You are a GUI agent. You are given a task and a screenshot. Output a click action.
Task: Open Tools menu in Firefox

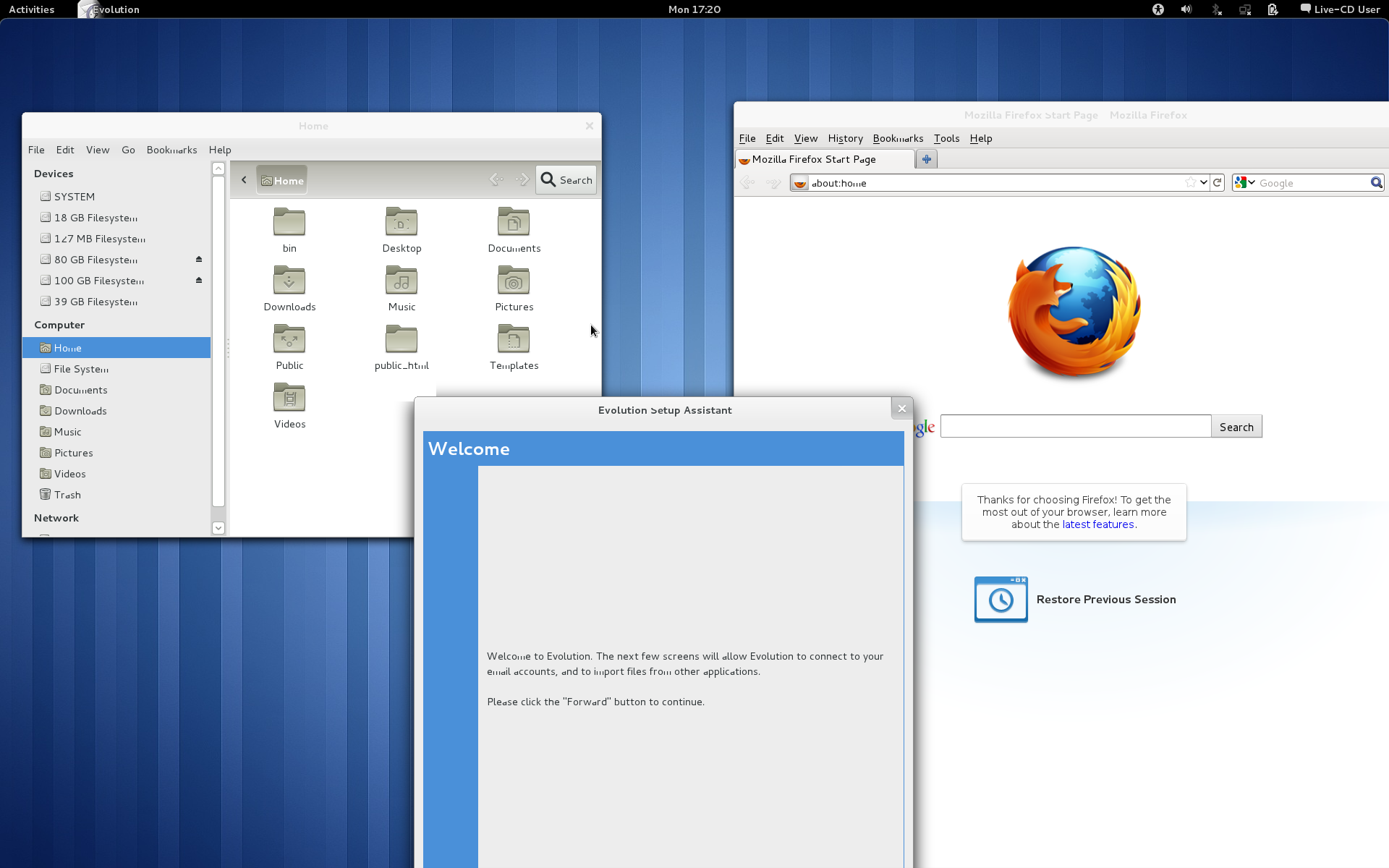(x=946, y=138)
